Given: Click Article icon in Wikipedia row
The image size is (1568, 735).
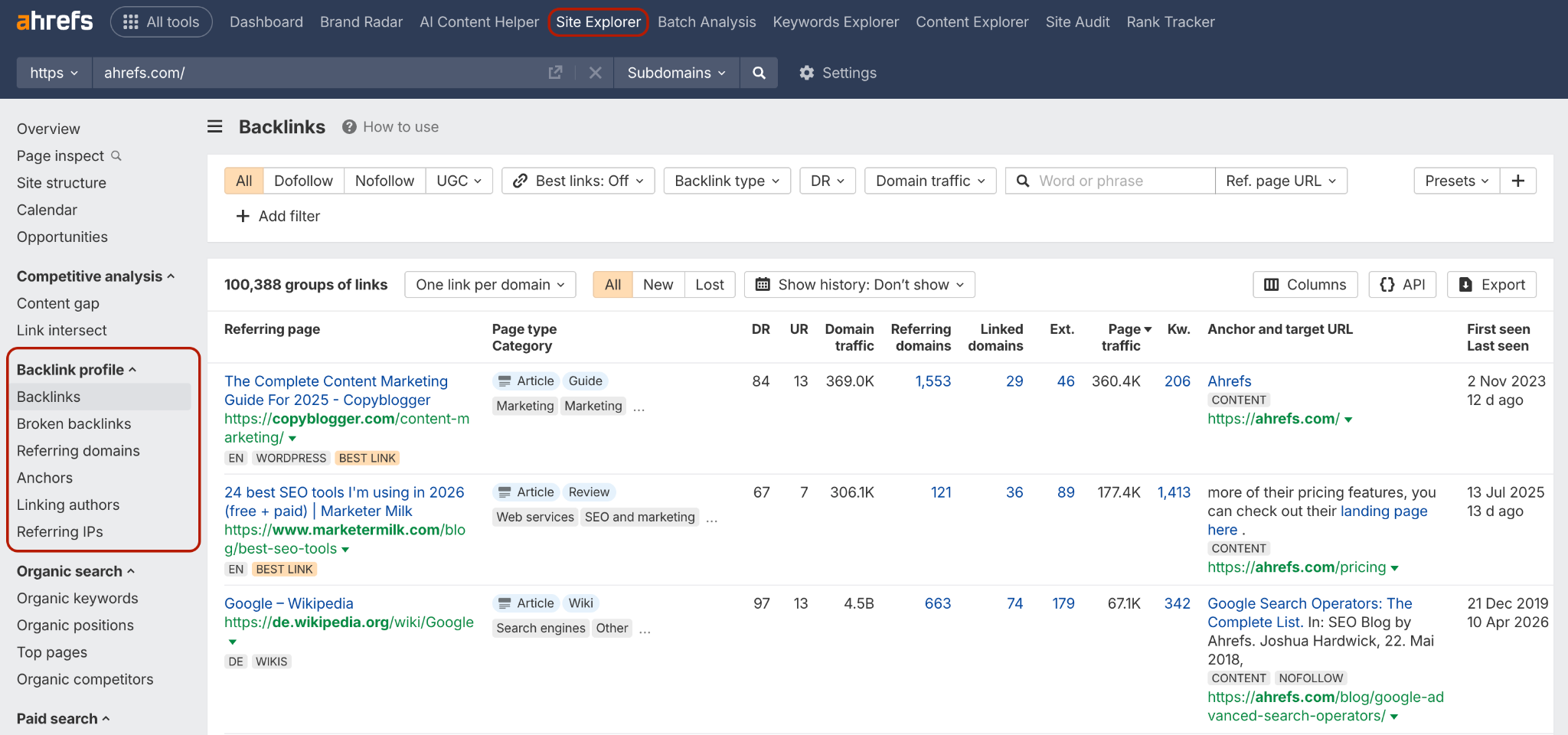Looking at the screenshot, I should 505,603.
